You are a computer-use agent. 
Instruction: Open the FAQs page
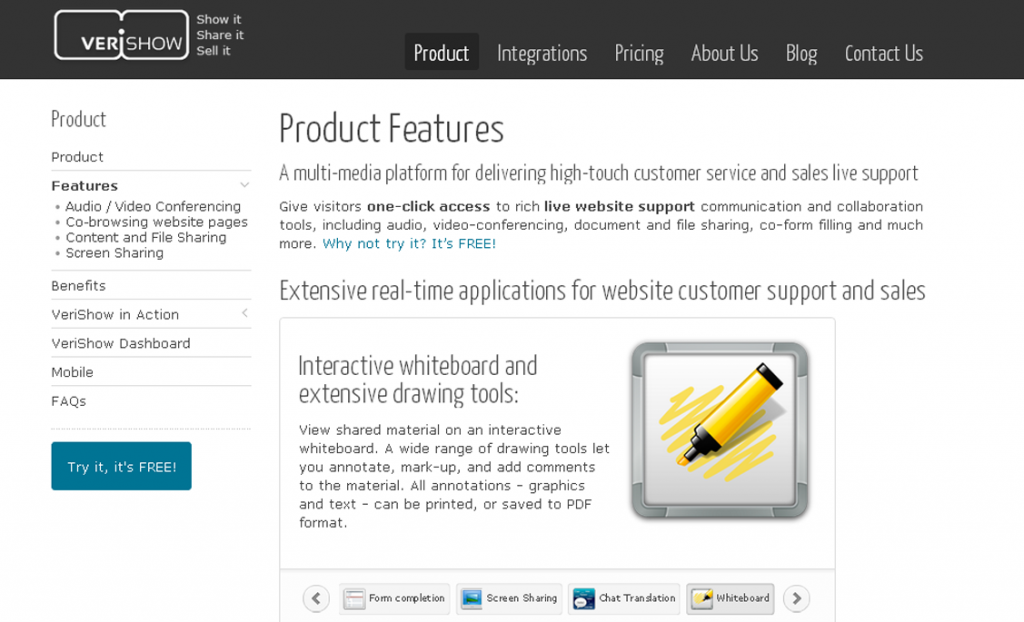click(69, 401)
